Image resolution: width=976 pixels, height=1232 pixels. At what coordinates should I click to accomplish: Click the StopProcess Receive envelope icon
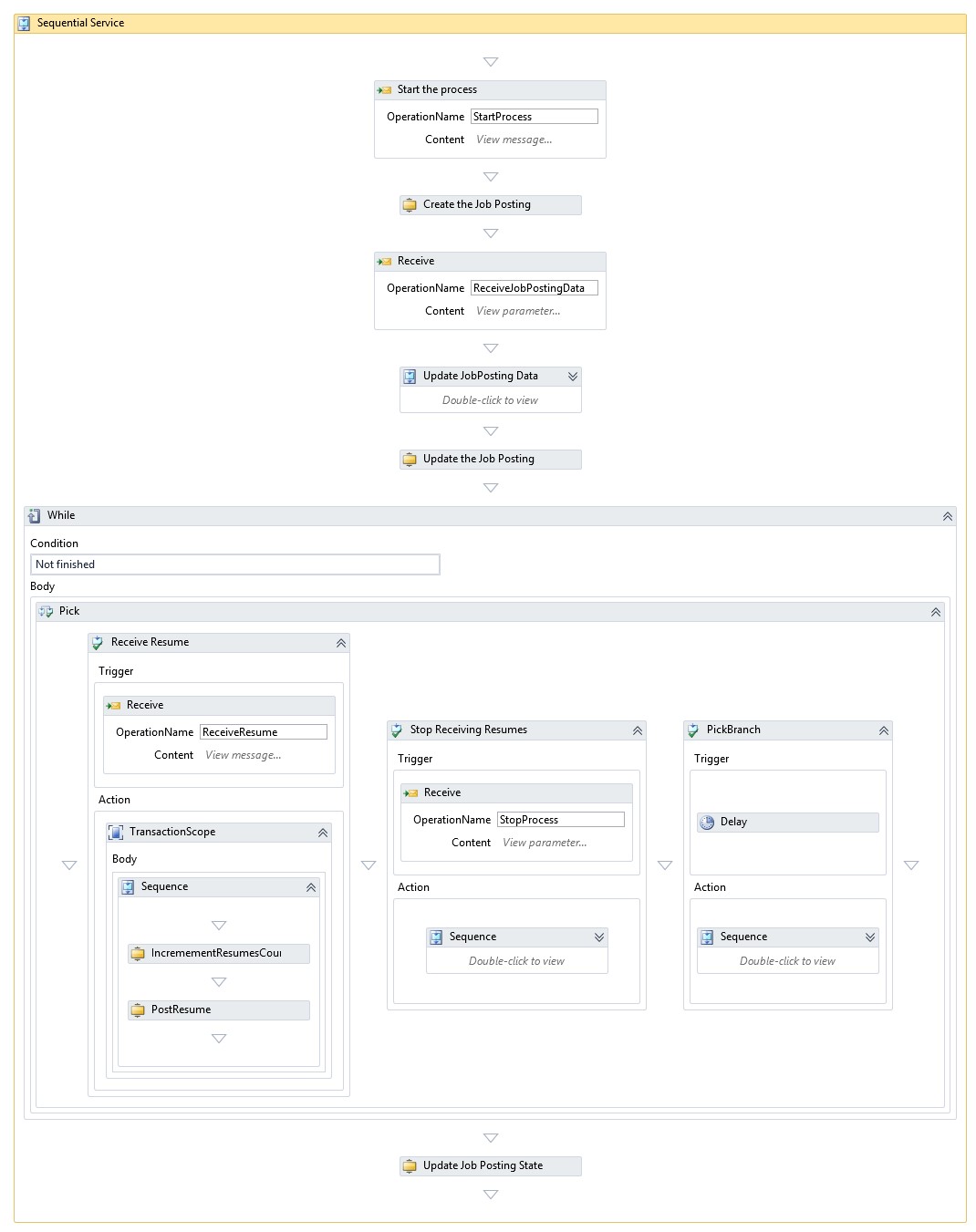(x=411, y=793)
